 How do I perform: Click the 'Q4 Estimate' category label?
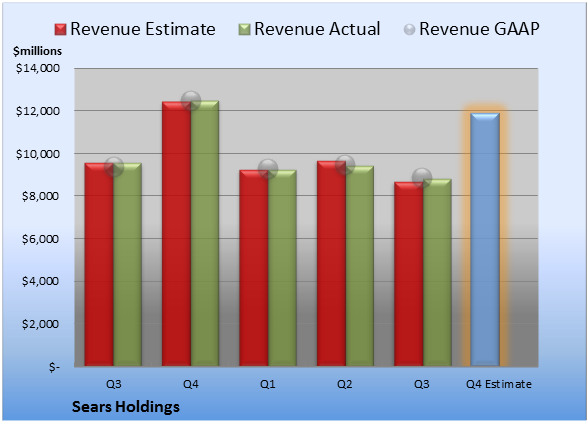click(x=499, y=384)
